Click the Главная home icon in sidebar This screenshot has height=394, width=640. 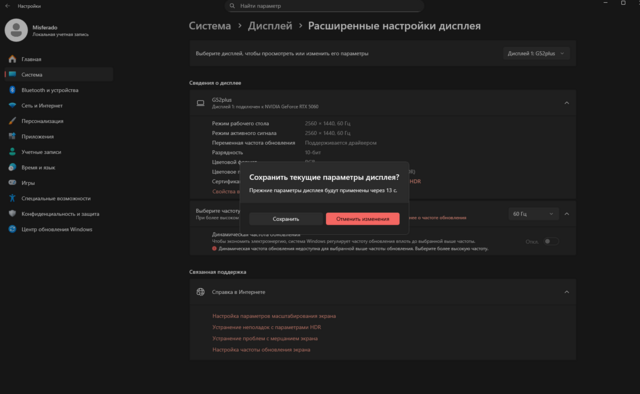click(12, 59)
